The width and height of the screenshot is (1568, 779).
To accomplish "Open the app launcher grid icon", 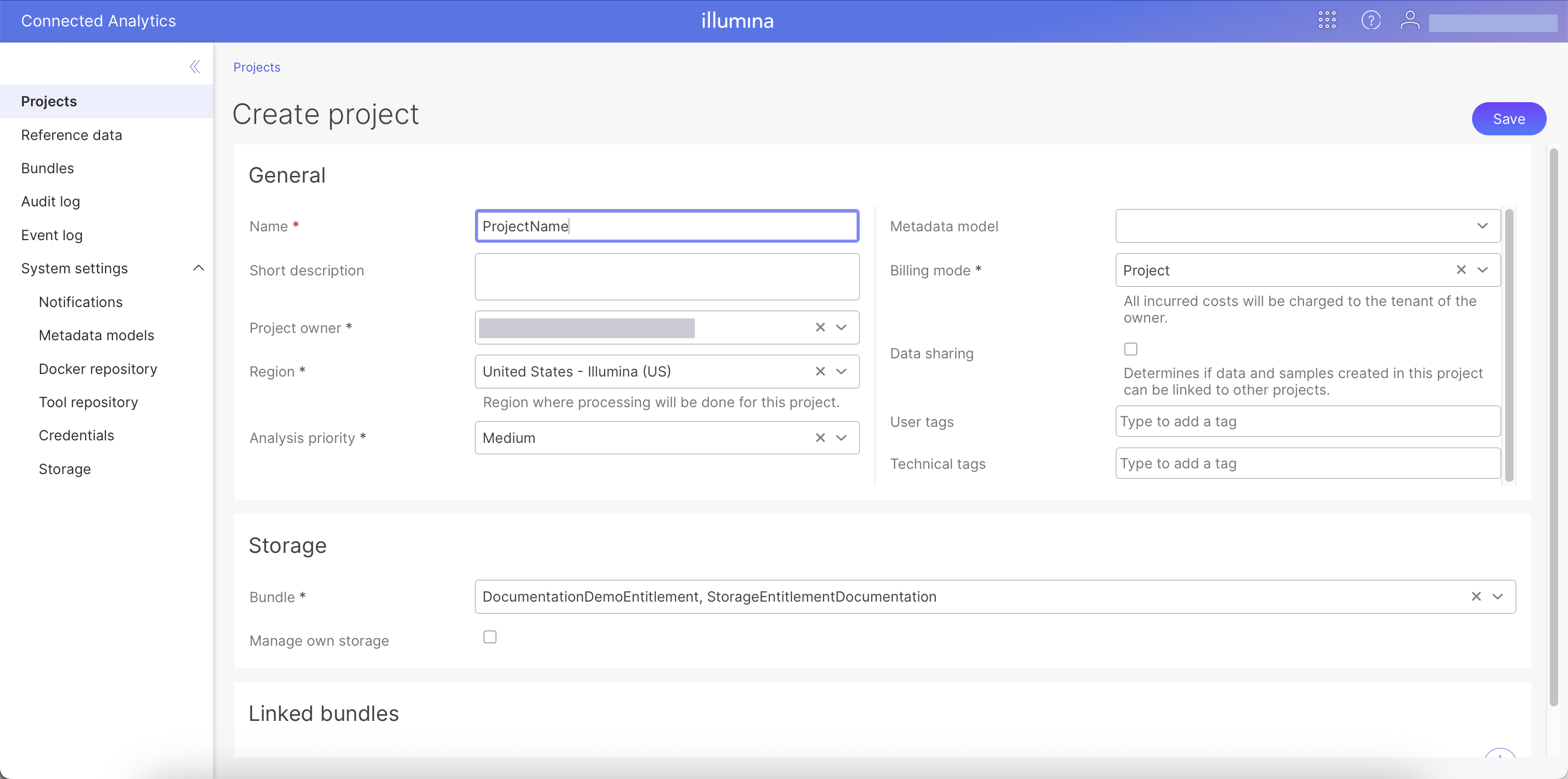I will click(1327, 20).
